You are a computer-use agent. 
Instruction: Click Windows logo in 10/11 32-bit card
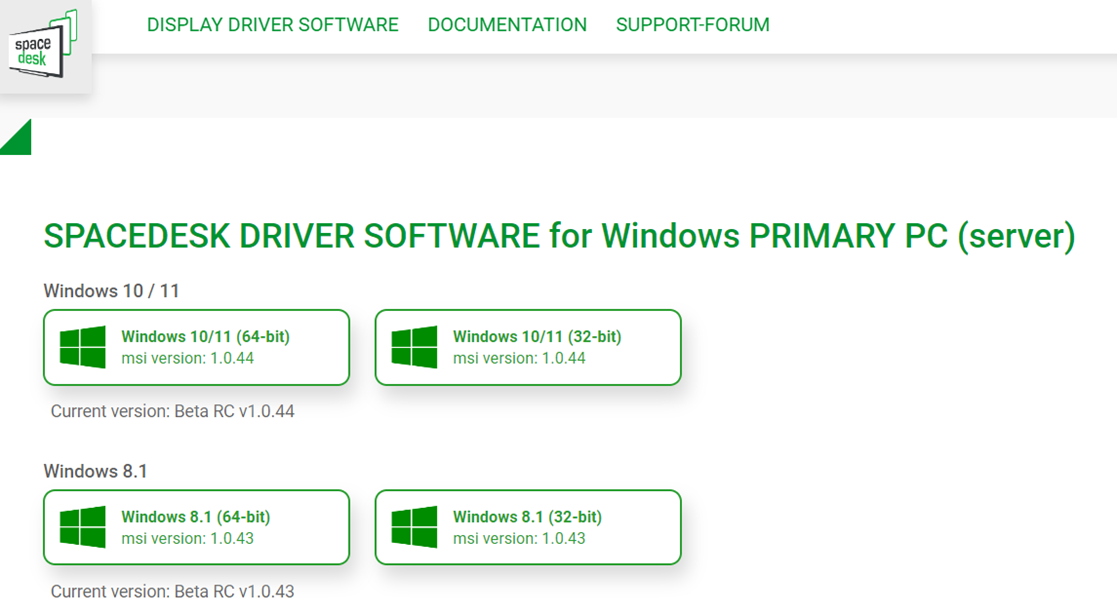[x=414, y=347]
